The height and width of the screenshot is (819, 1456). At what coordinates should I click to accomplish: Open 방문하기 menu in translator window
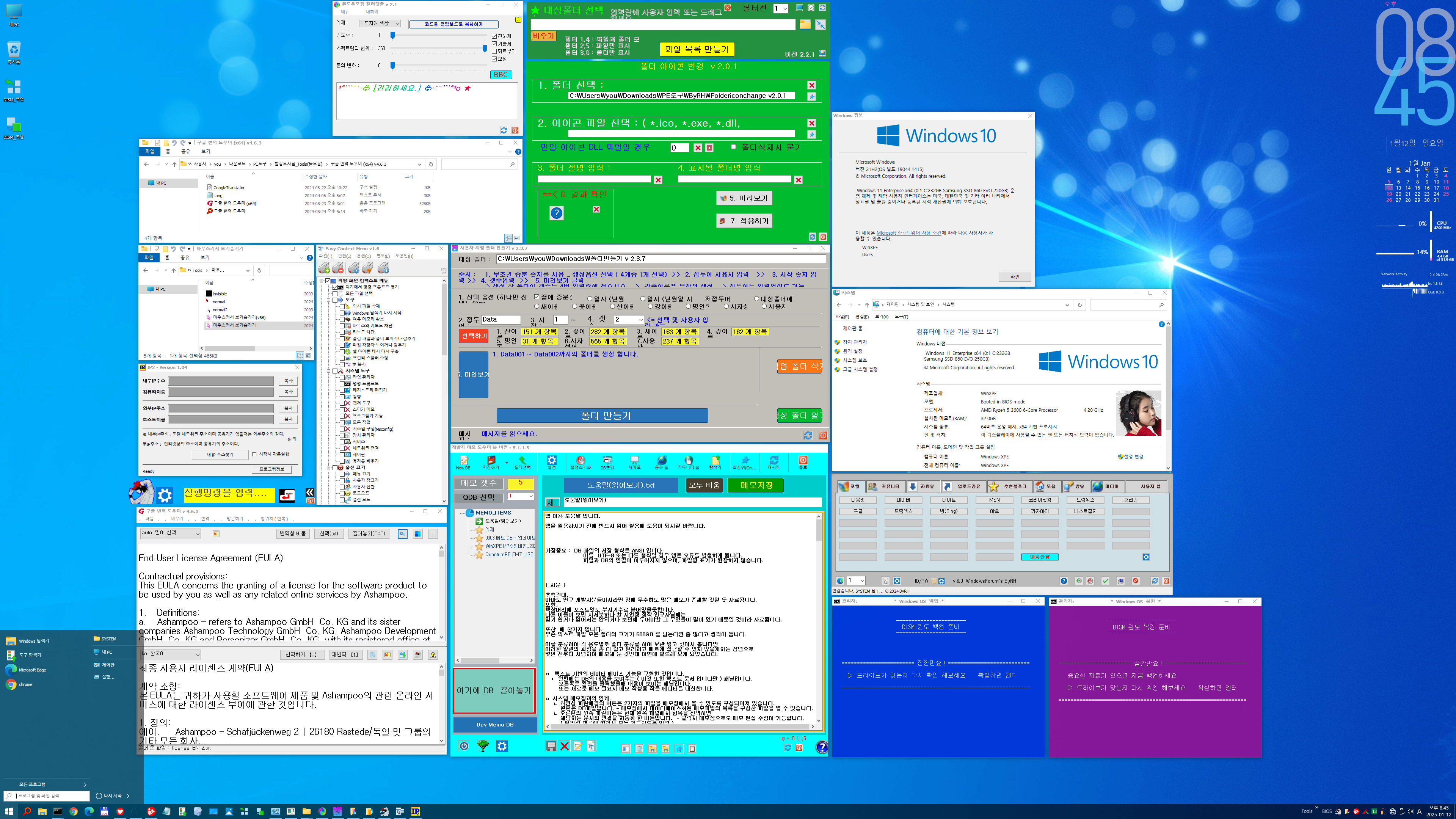(235, 518)
